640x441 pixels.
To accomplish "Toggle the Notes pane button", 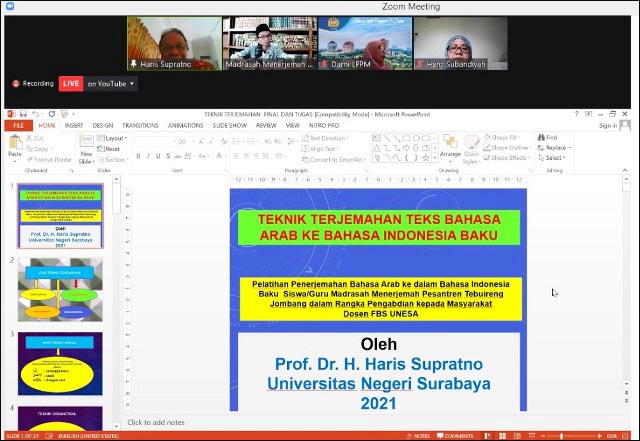I will pos(418,436).
